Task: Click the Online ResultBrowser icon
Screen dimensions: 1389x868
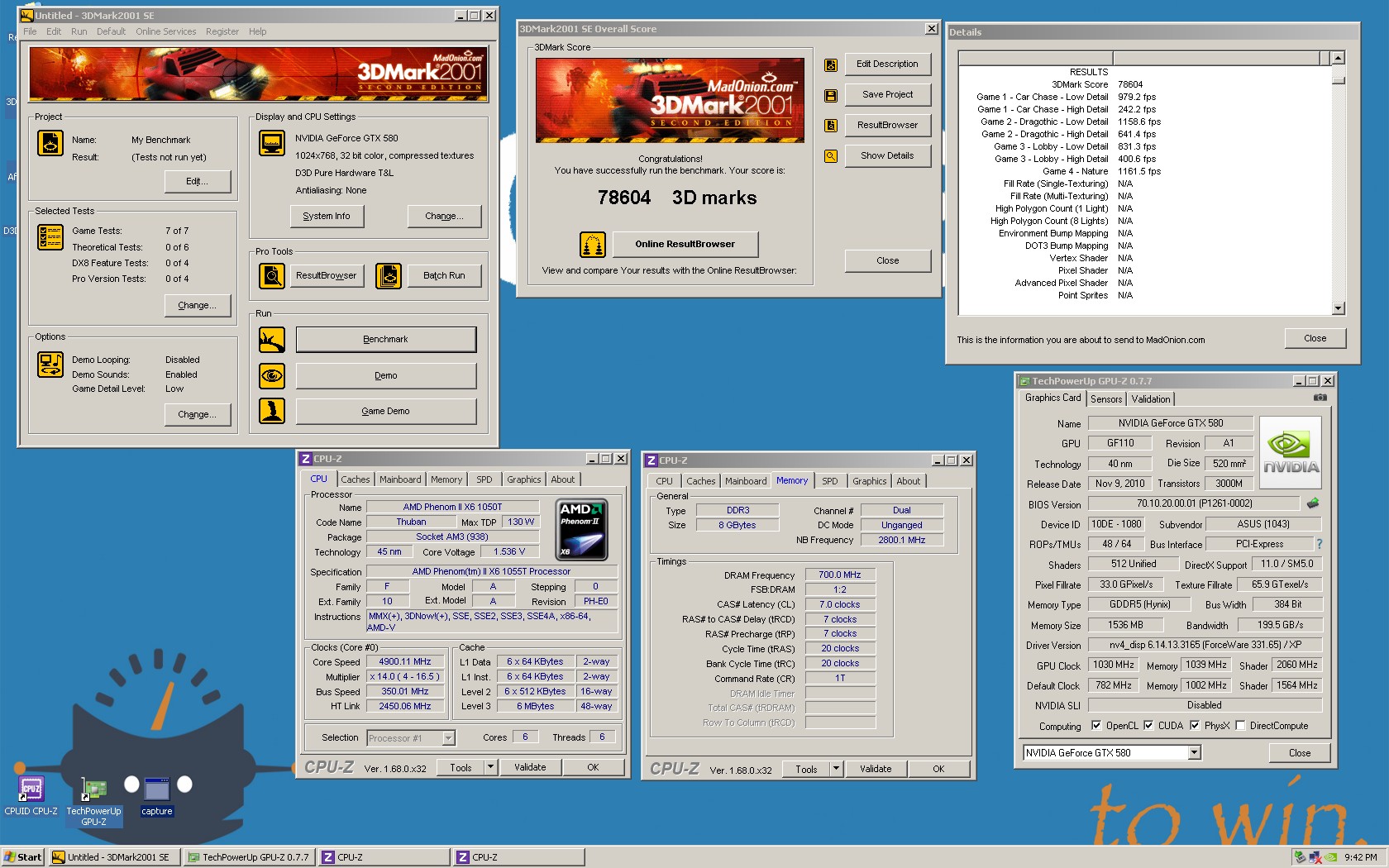Action: [x=593, y=245]
